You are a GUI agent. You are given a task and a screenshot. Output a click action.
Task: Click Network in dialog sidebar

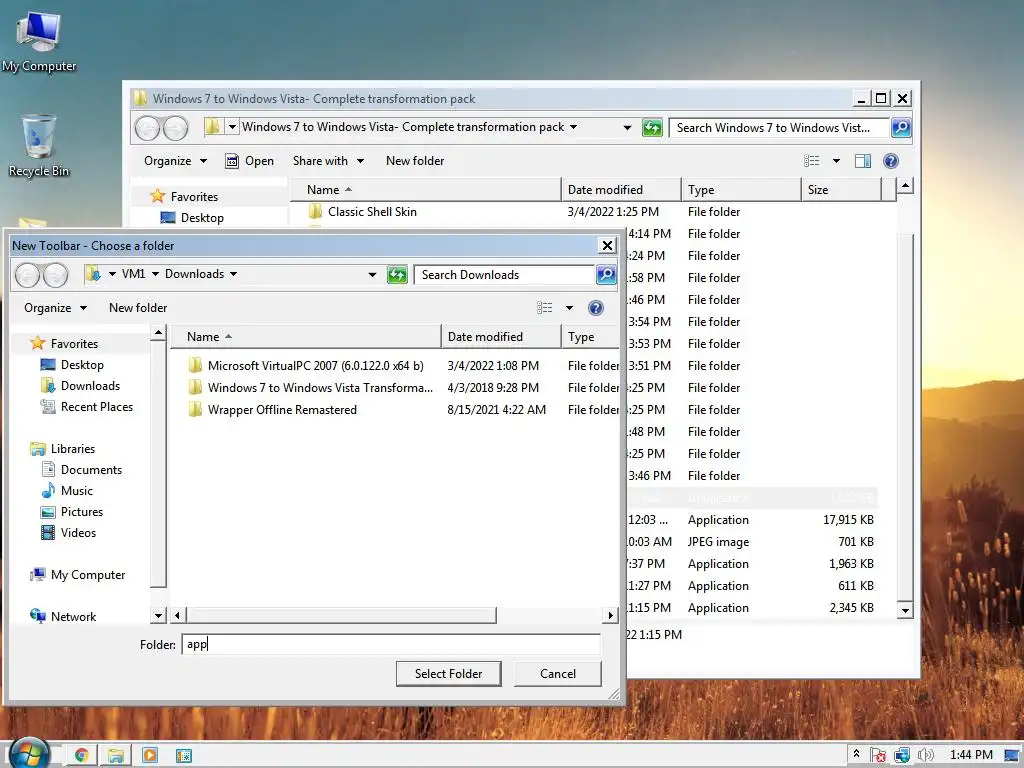(63, 616)
